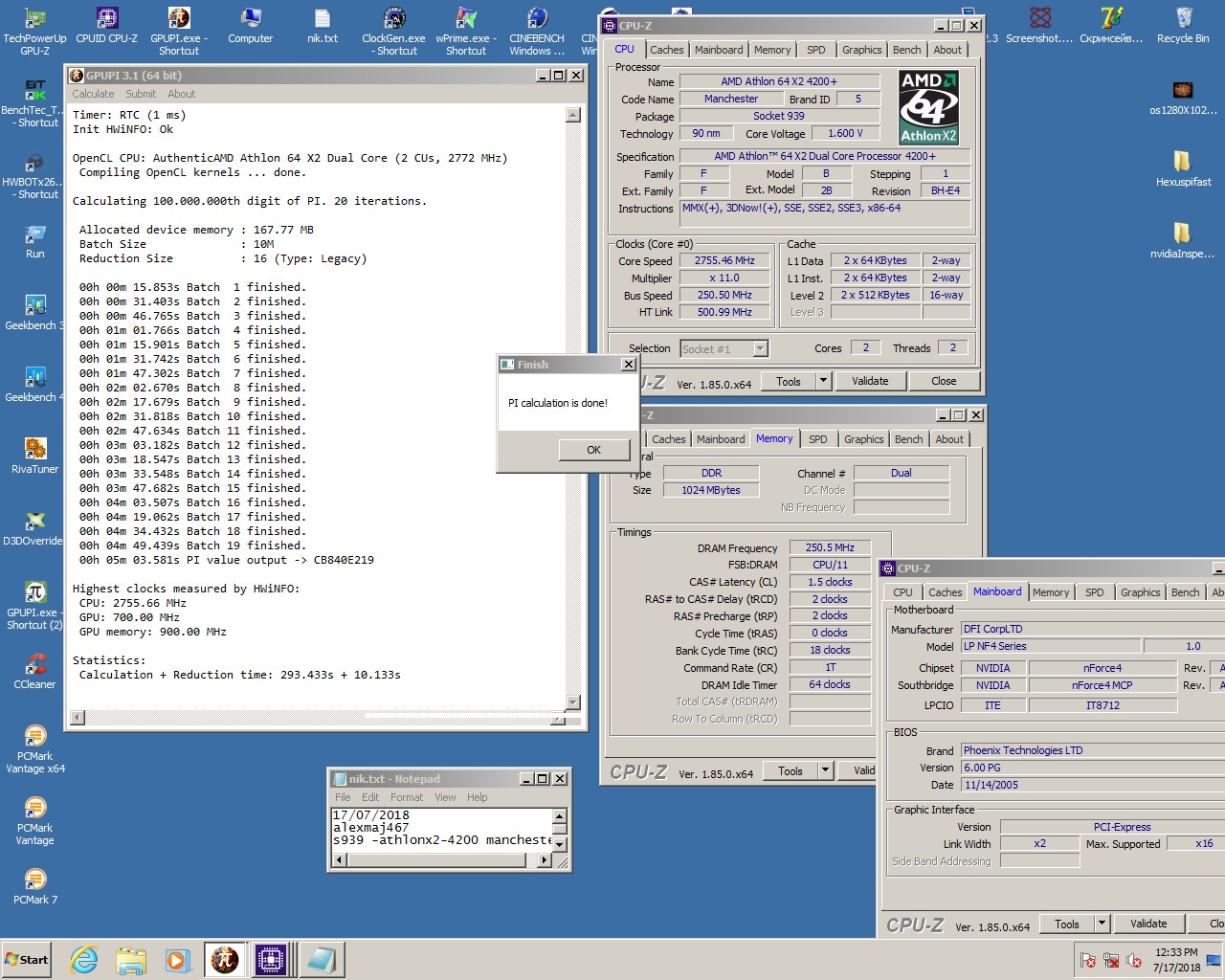Open CPU tab in Mainboard CPU-Z window

[x=902, y=592]
